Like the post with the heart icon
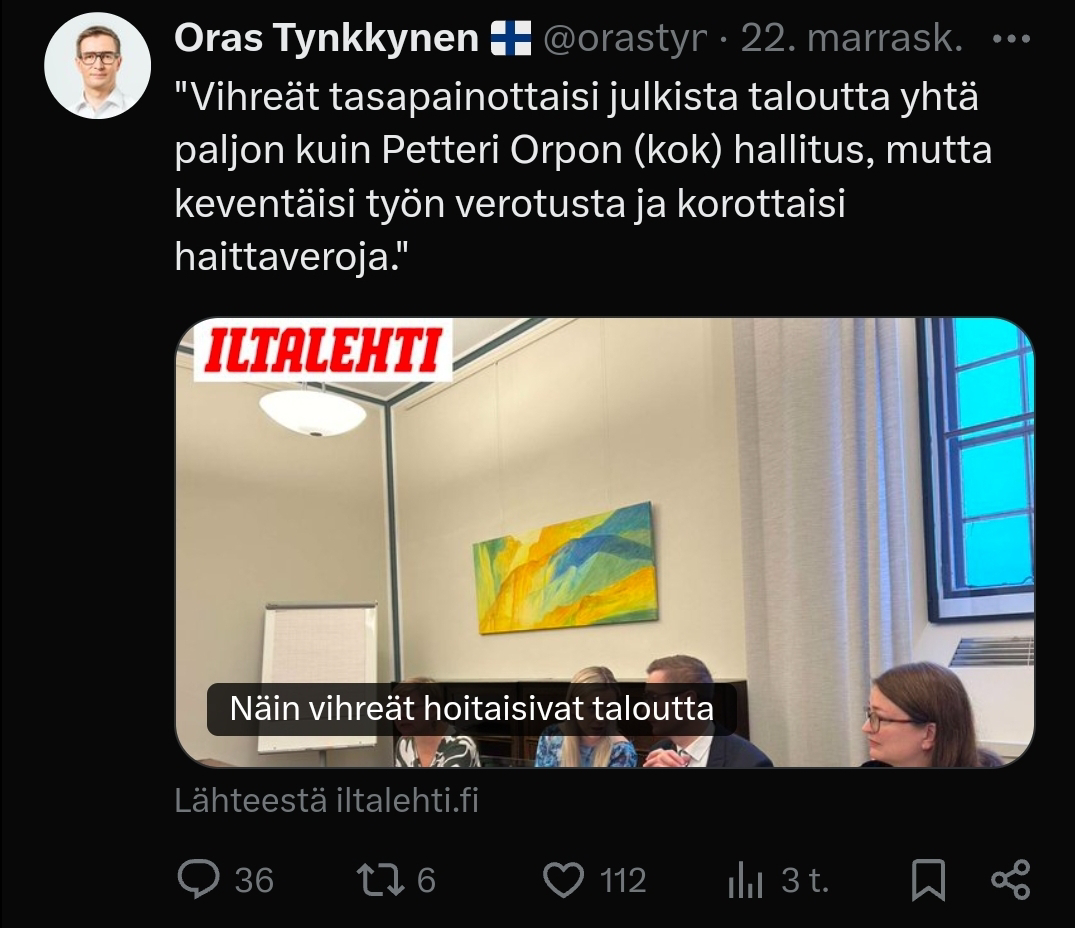The height and width of the screenshot is (928, 1075). (564, 880)
